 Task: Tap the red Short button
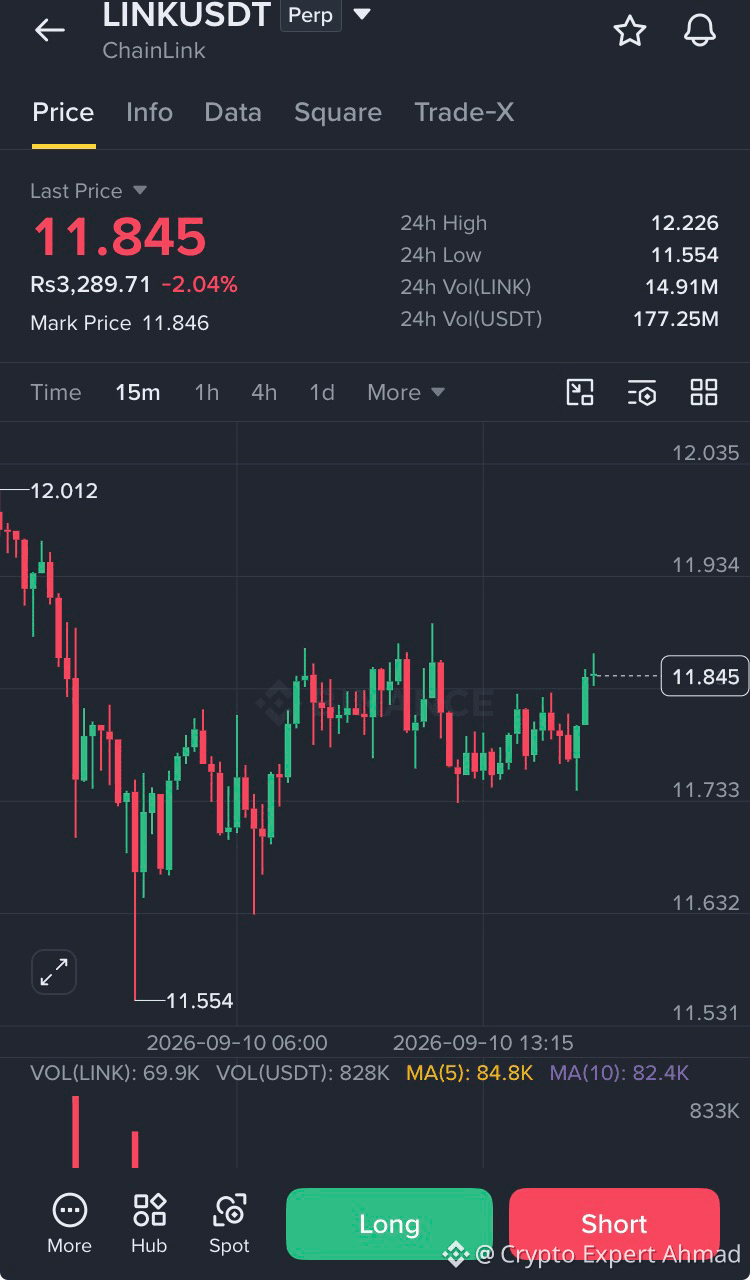click(x=614, y=1223)
